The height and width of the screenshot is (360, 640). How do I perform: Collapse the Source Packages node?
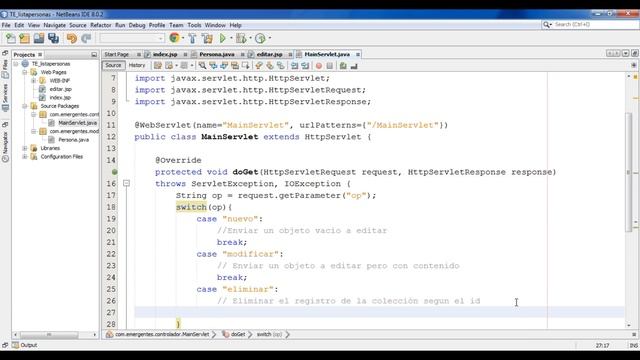[24, 106]
